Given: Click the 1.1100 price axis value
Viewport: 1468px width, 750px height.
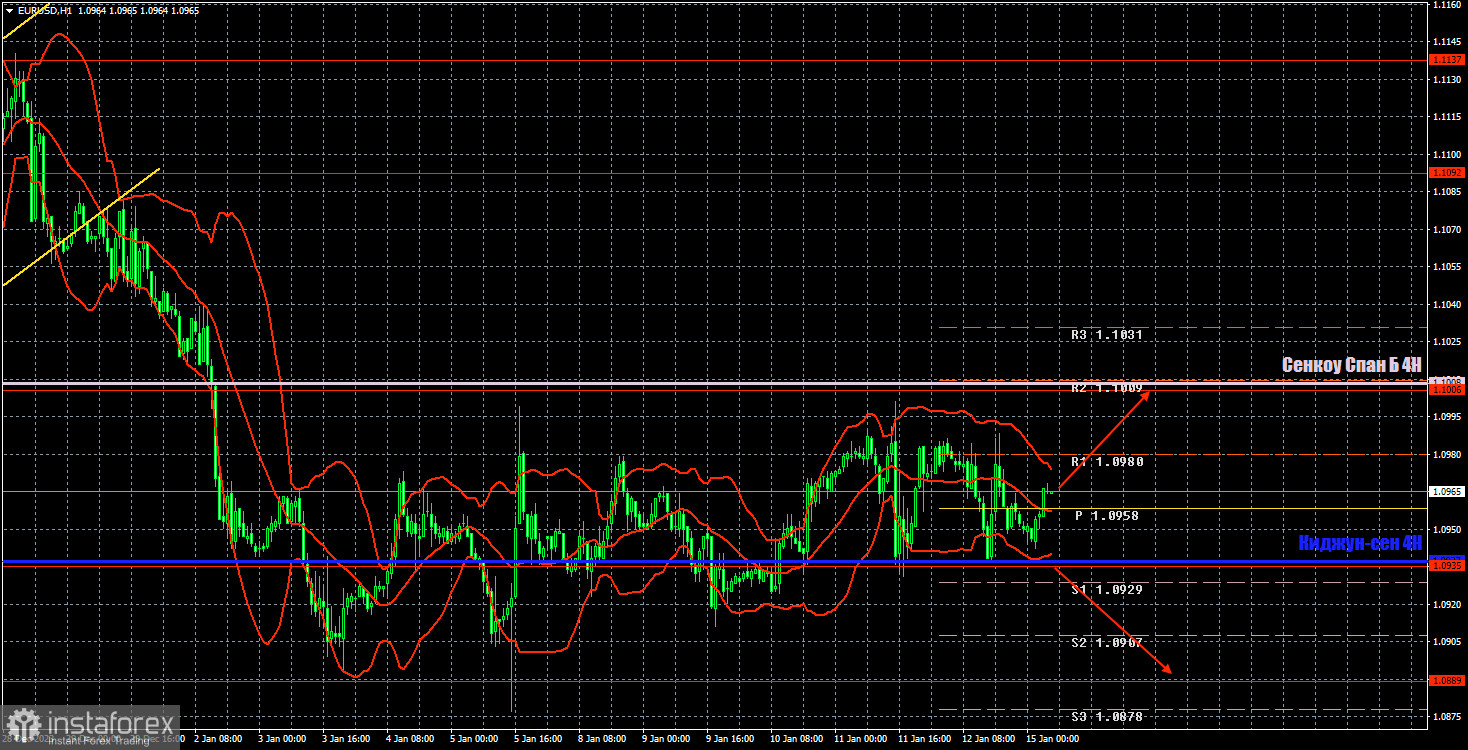Looking at the screenshot, I should click(x=1447, y=155).
